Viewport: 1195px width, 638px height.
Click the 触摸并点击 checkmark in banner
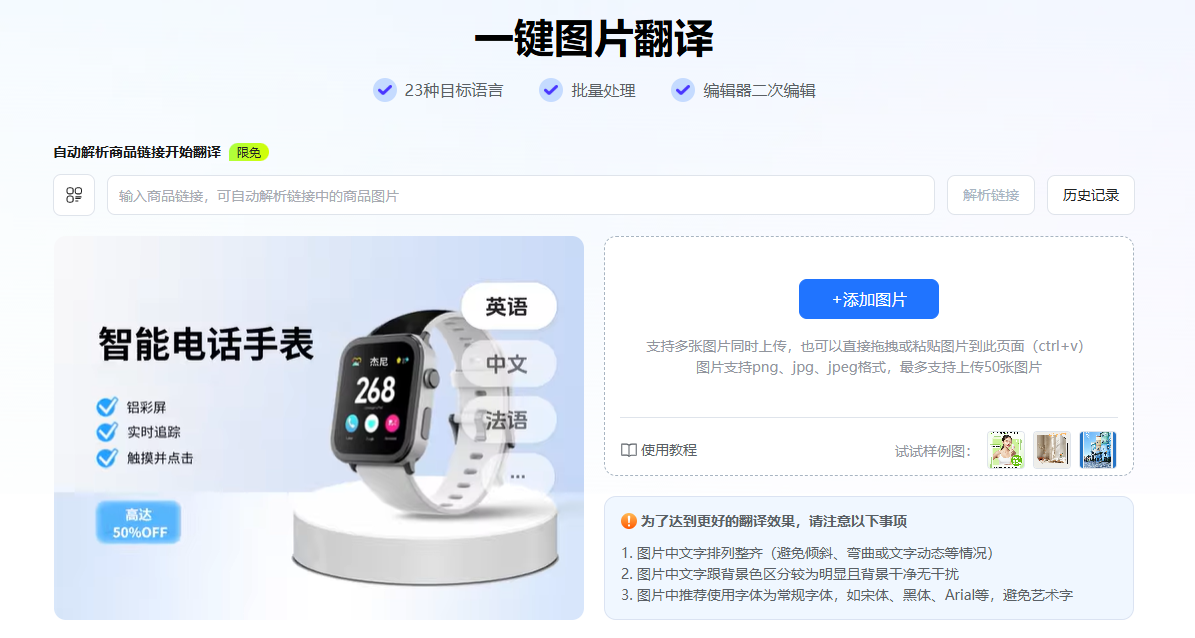tap(107, 458)
